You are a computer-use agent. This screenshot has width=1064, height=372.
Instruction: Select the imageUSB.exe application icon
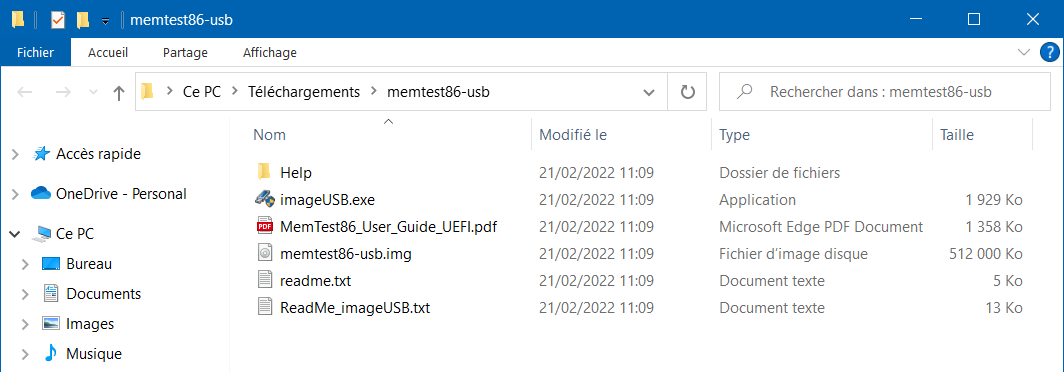coord(264,200)
